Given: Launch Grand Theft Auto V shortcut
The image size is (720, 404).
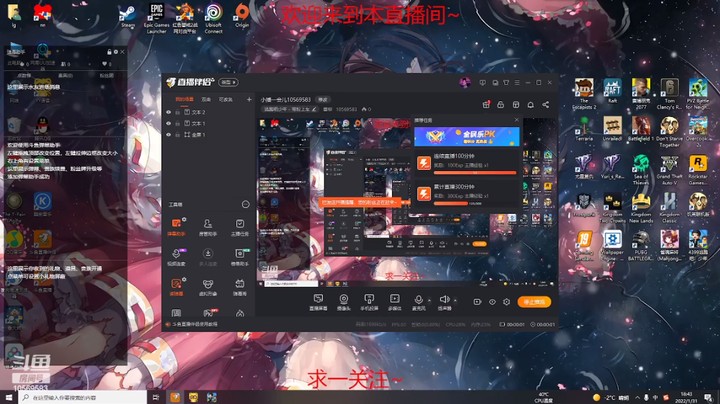Looking at the screenshot, I should coord(669,169).
